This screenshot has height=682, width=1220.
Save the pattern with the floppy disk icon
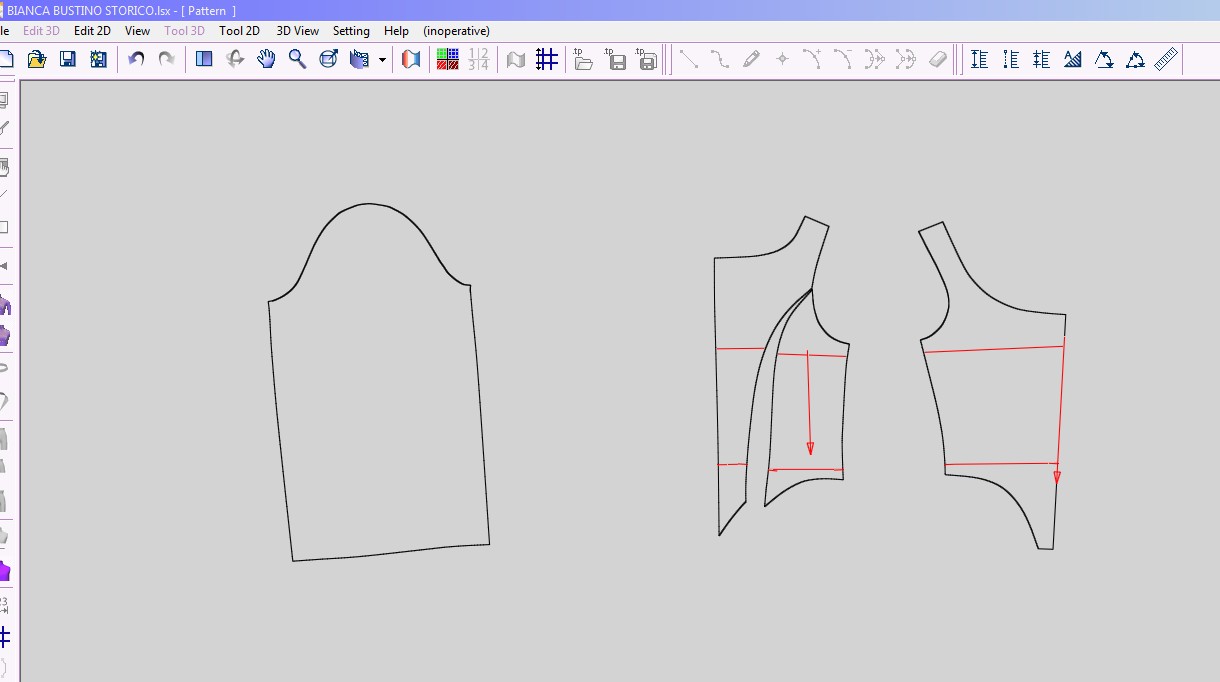[67, 59]
